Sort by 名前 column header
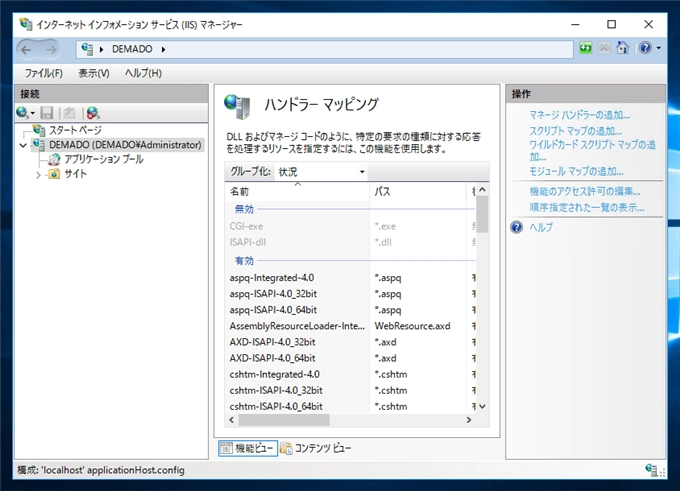The width and height of the screenshot is (680, 491). point(298,191)
